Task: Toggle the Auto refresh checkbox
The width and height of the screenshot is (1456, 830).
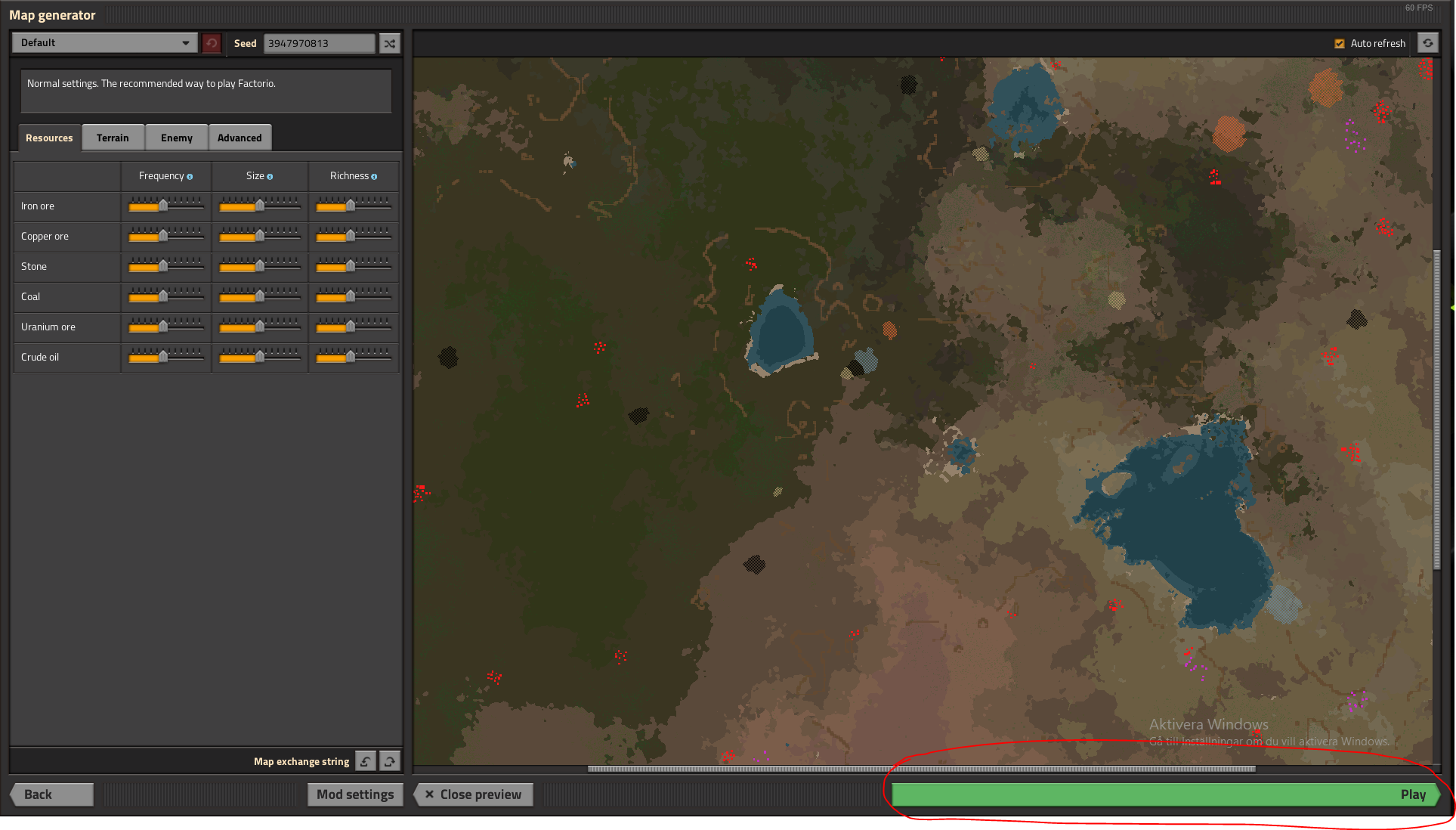Action: click(1340, 44)
